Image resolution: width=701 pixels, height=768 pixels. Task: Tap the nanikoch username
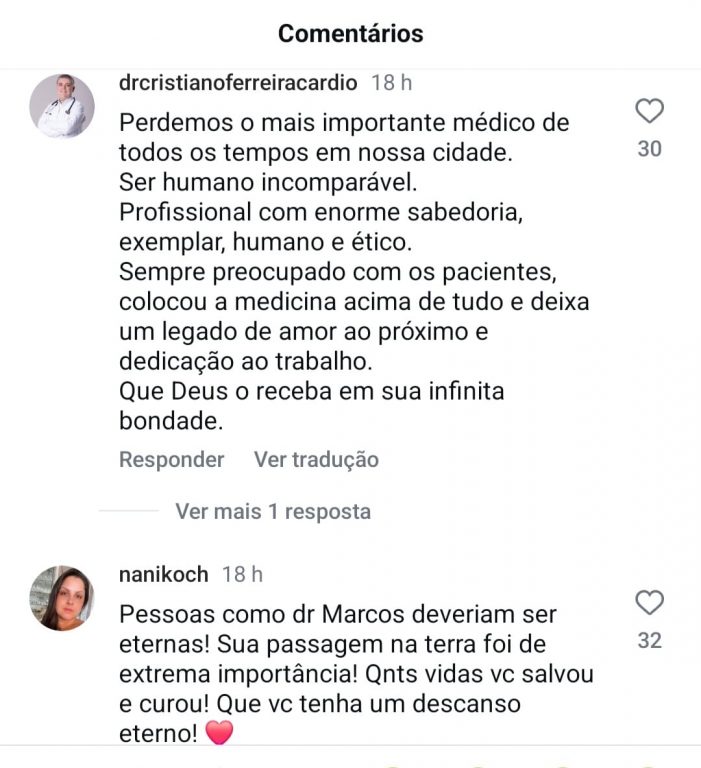164,574
